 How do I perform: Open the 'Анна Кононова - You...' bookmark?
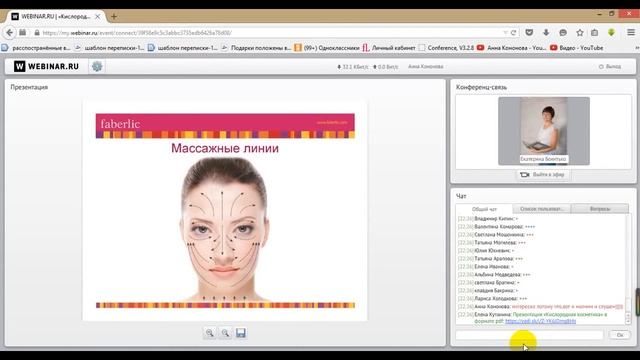511,48
